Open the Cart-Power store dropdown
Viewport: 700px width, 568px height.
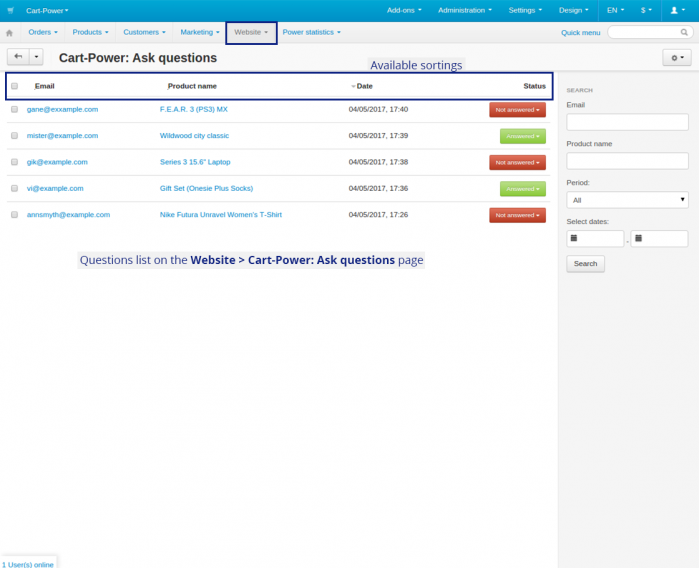47,11
